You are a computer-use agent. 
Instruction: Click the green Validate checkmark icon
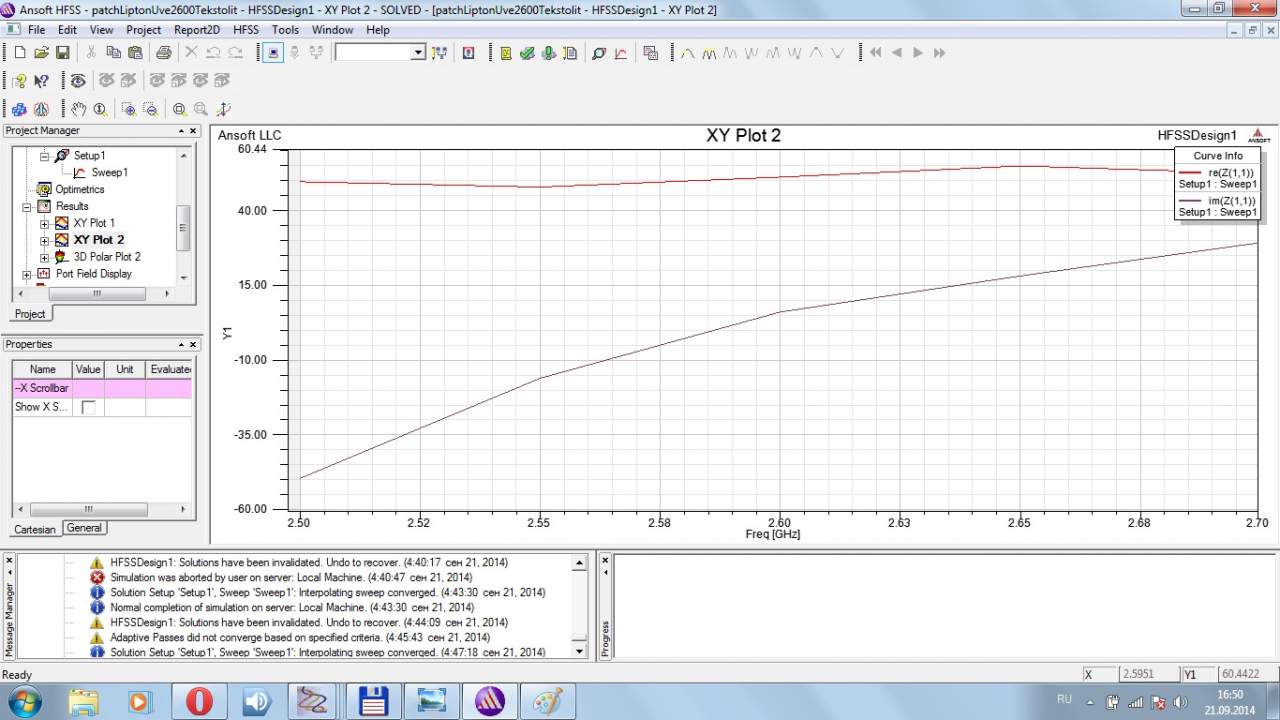point(527,53)
